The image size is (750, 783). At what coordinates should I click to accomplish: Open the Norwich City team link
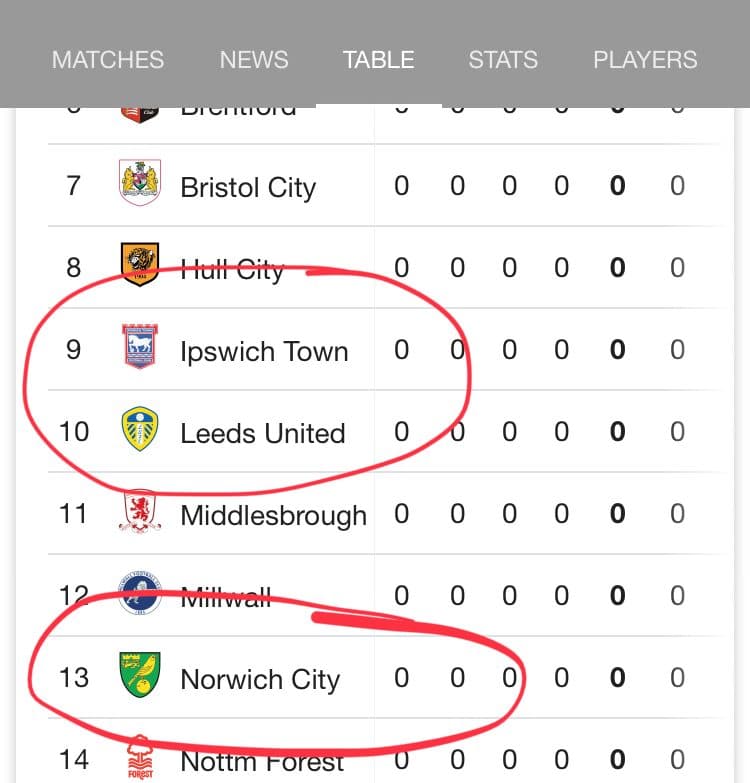point(260,680)
